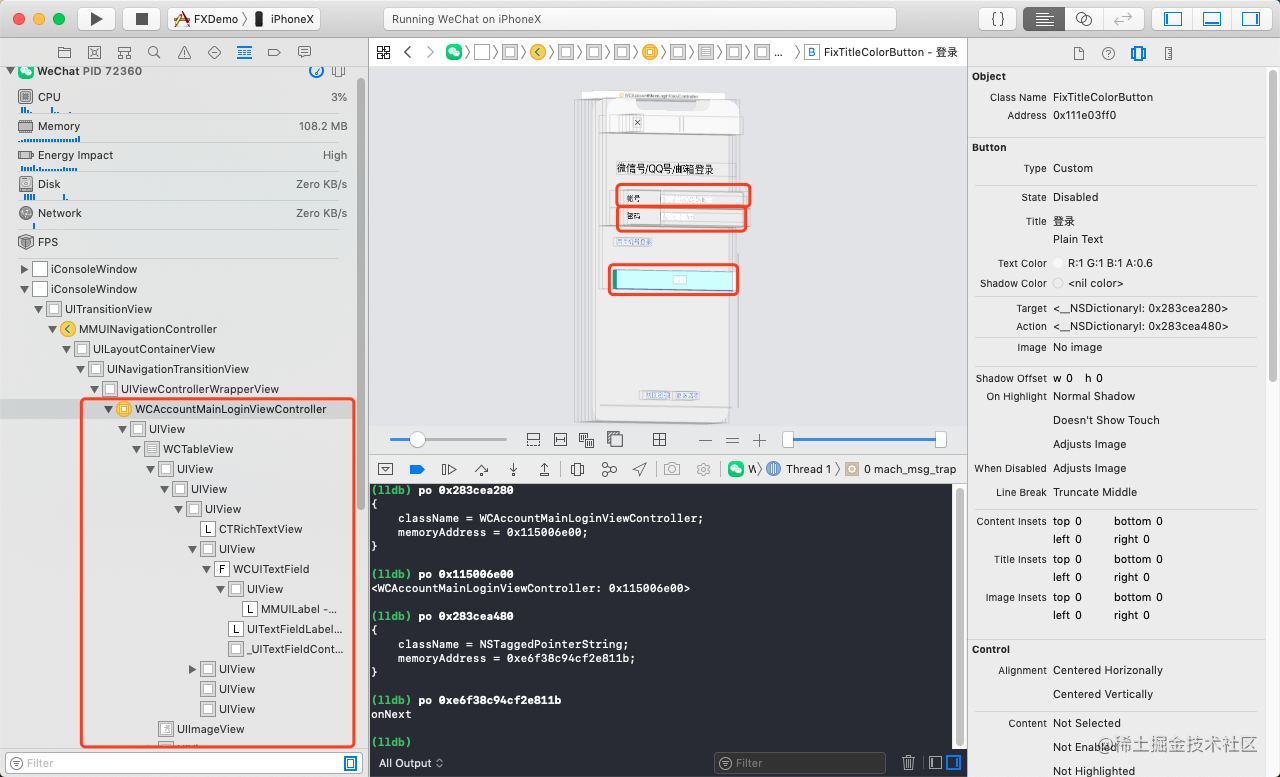Toggle the Console pane button
The width and height of the screenshot is (1280, 777).
(953, 763)
